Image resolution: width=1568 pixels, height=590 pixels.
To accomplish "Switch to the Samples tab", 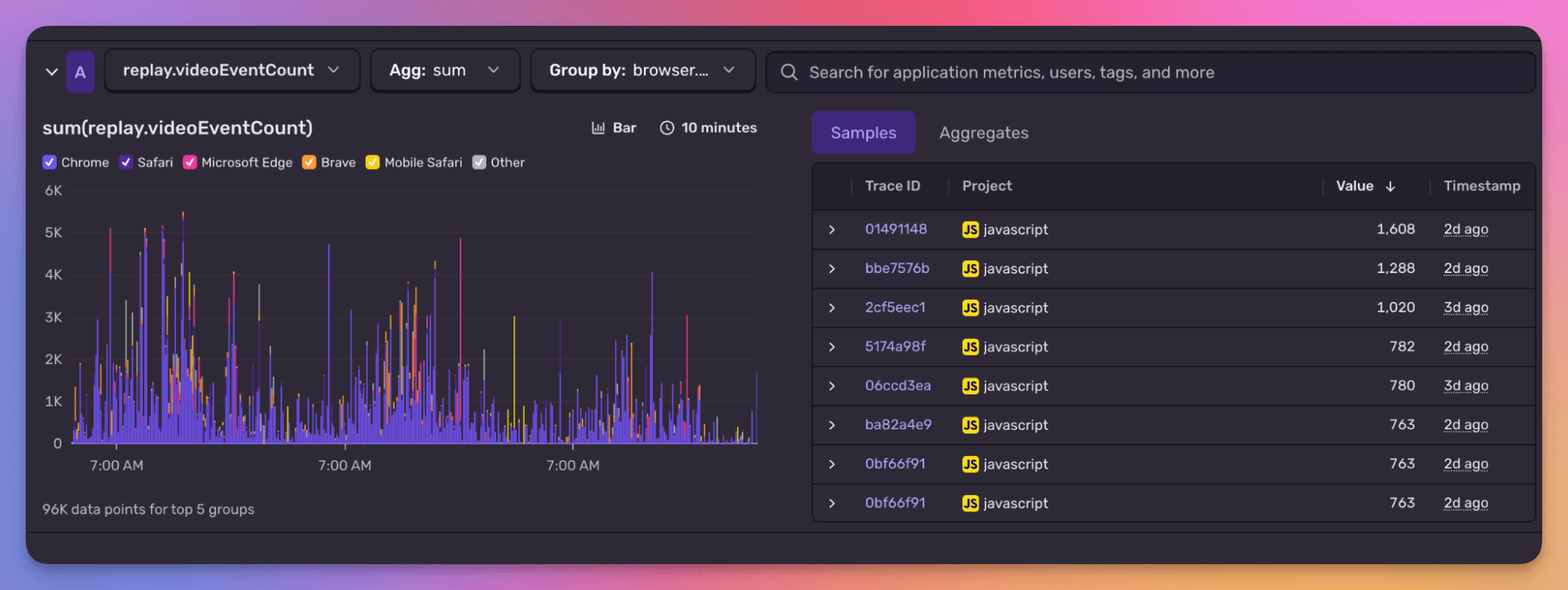I will click(x=864, y=132).
